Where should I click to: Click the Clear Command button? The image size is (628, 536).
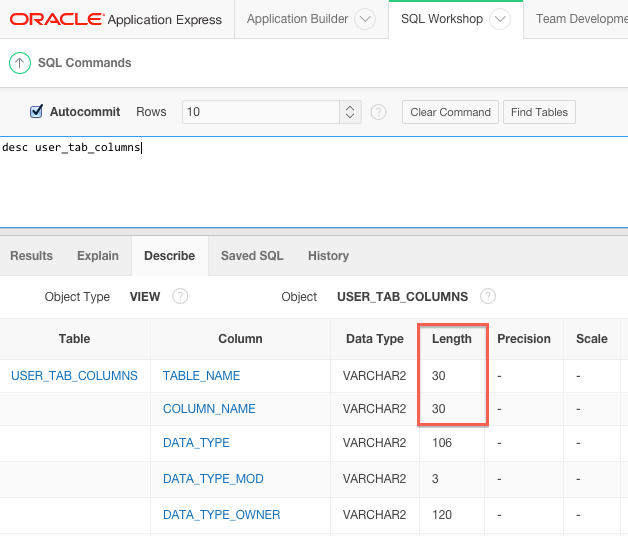coord(450,112)
